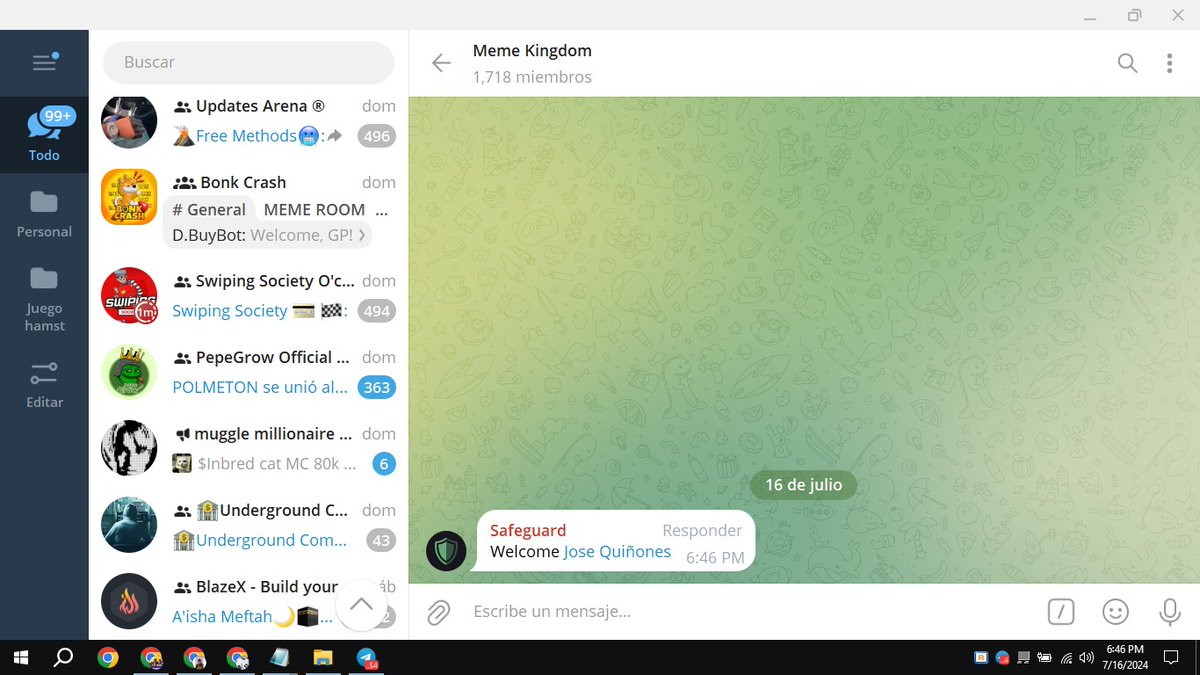Click the scroll-to-top arrow button
1200x675 pixels.
361,603
